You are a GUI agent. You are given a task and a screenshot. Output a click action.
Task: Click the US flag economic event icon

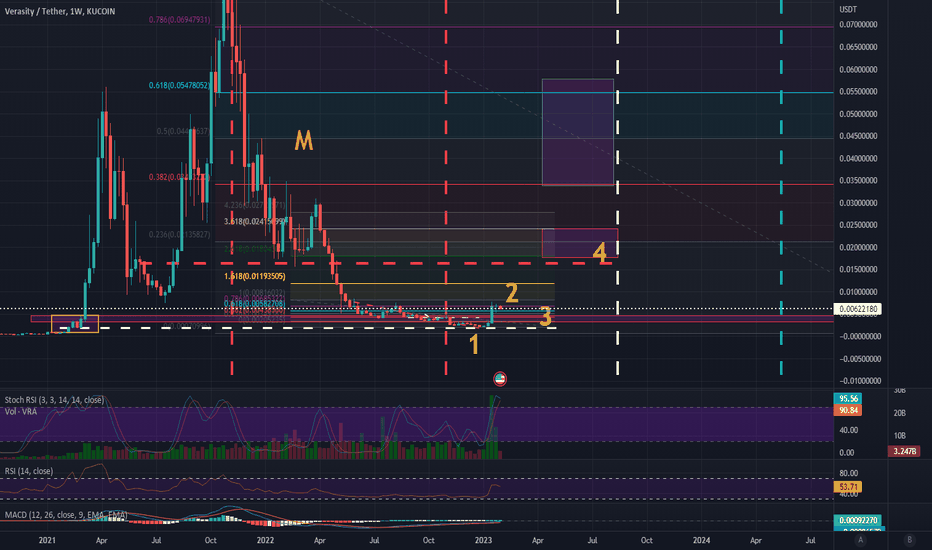click(500, 379)
